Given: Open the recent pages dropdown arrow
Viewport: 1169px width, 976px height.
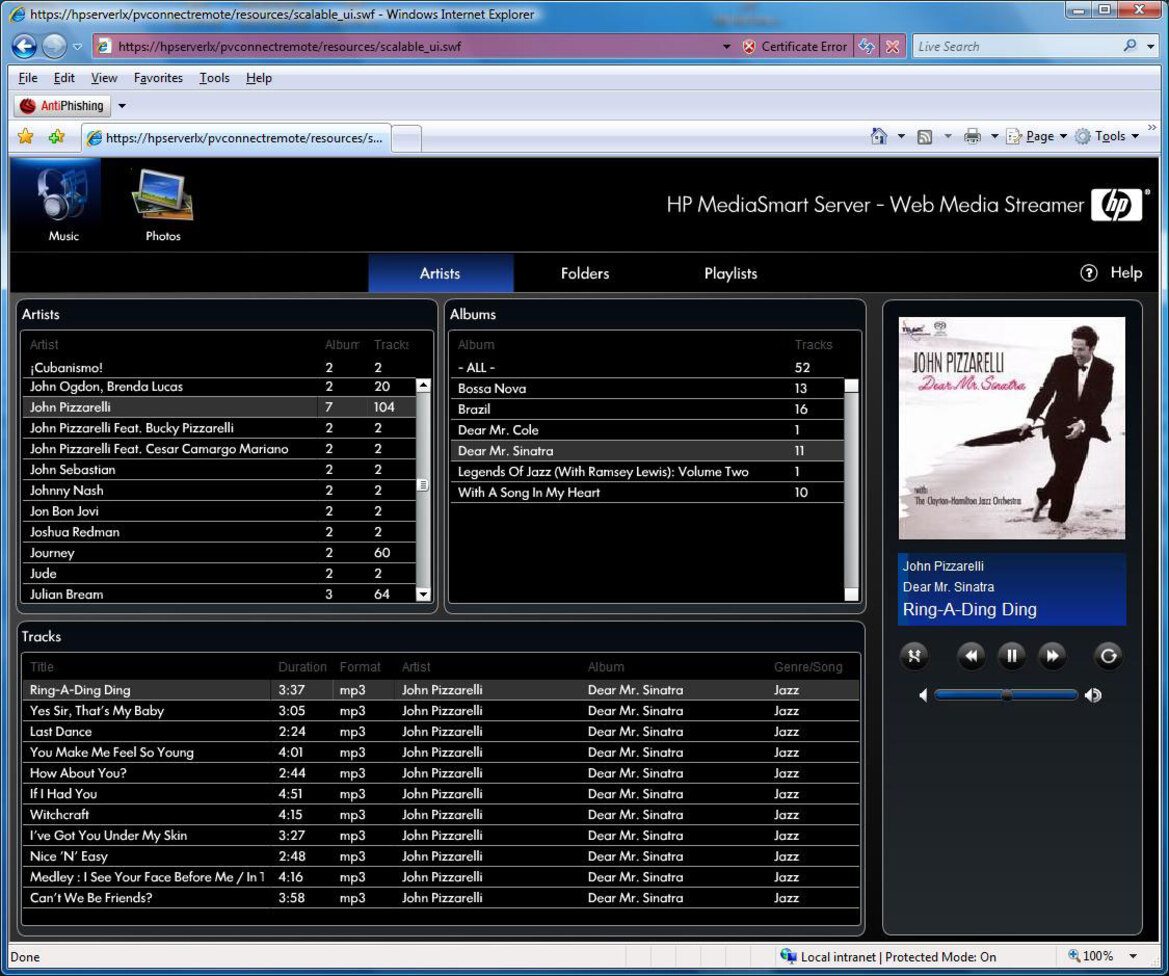Looking at the screenshot, I should point(77,46).
